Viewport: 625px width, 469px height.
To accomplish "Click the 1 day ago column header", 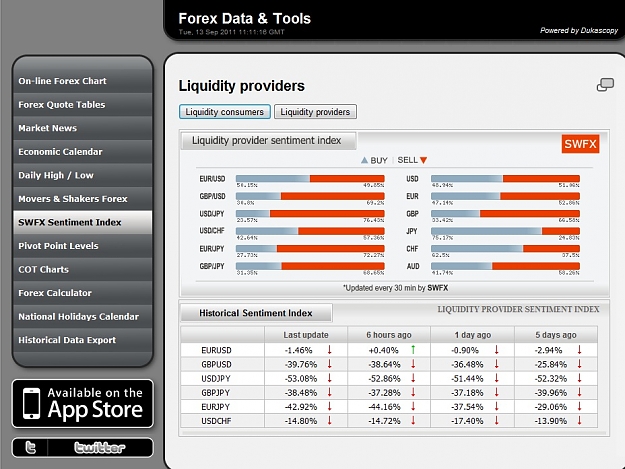I will (473, 335).
